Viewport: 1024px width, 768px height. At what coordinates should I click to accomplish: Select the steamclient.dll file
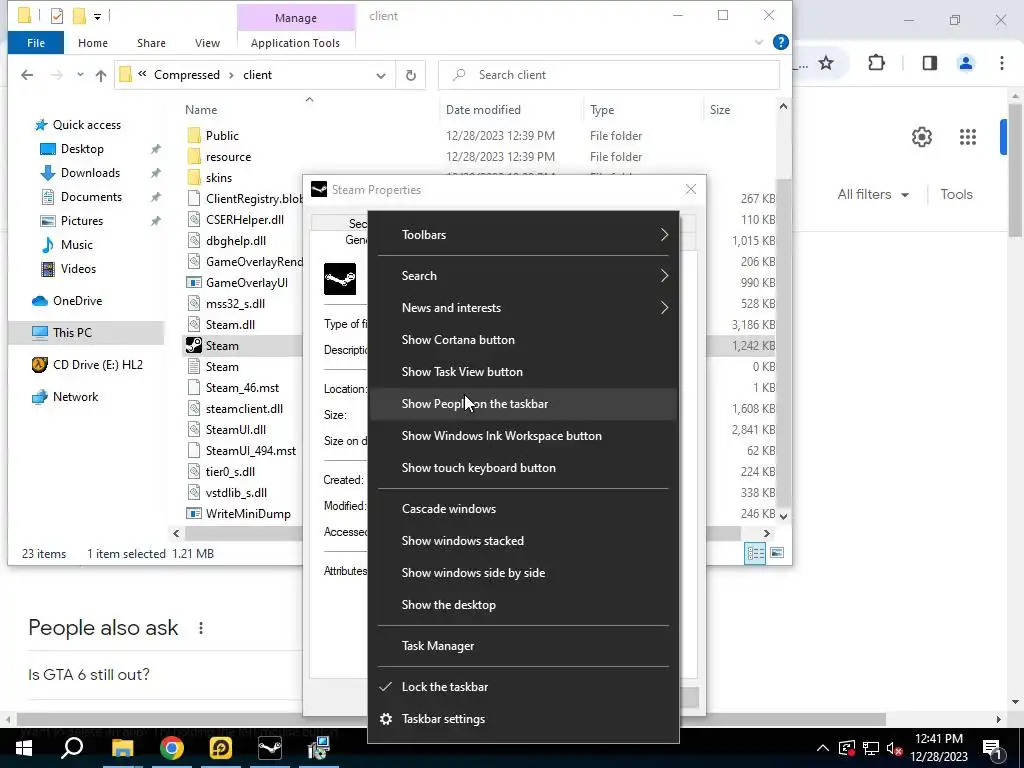tap(244, 409)
